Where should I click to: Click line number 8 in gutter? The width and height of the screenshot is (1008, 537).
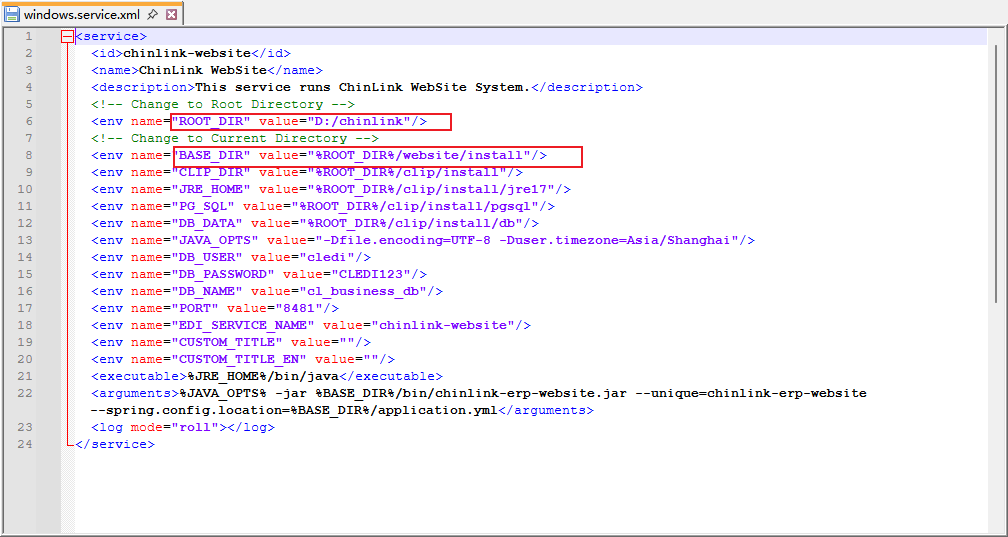click(29, 156)
